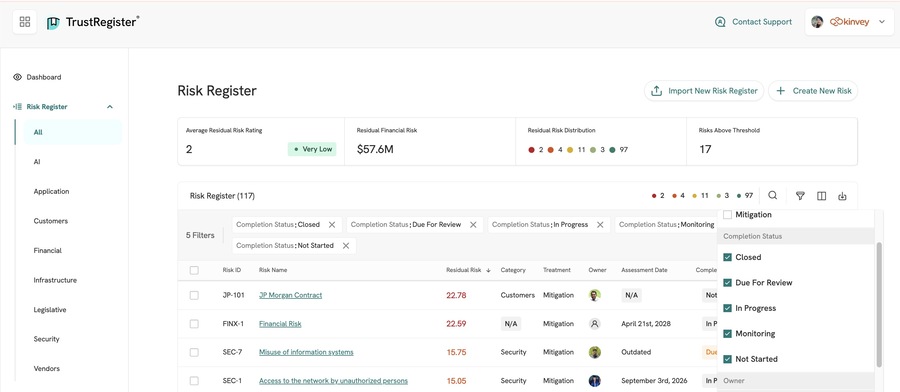Screen dimensions: 900x392
Task: Select the Infrastructure category in sidebar
Action: [55, 280]
